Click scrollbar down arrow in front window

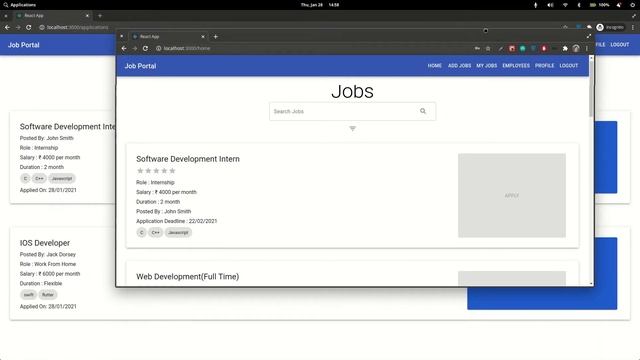[591, 283]
